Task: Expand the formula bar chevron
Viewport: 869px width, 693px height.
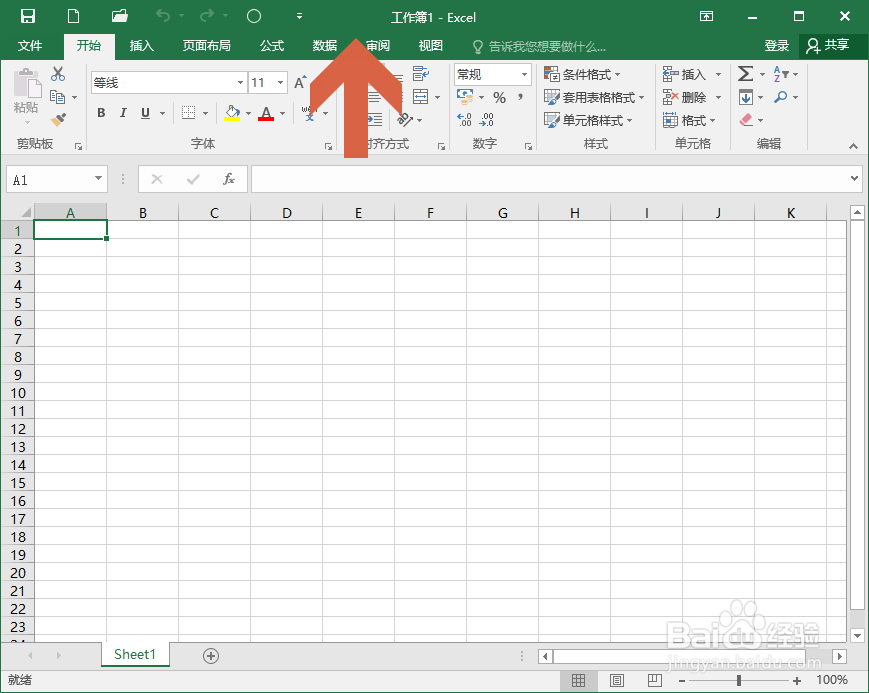Action: coord(854,179)
